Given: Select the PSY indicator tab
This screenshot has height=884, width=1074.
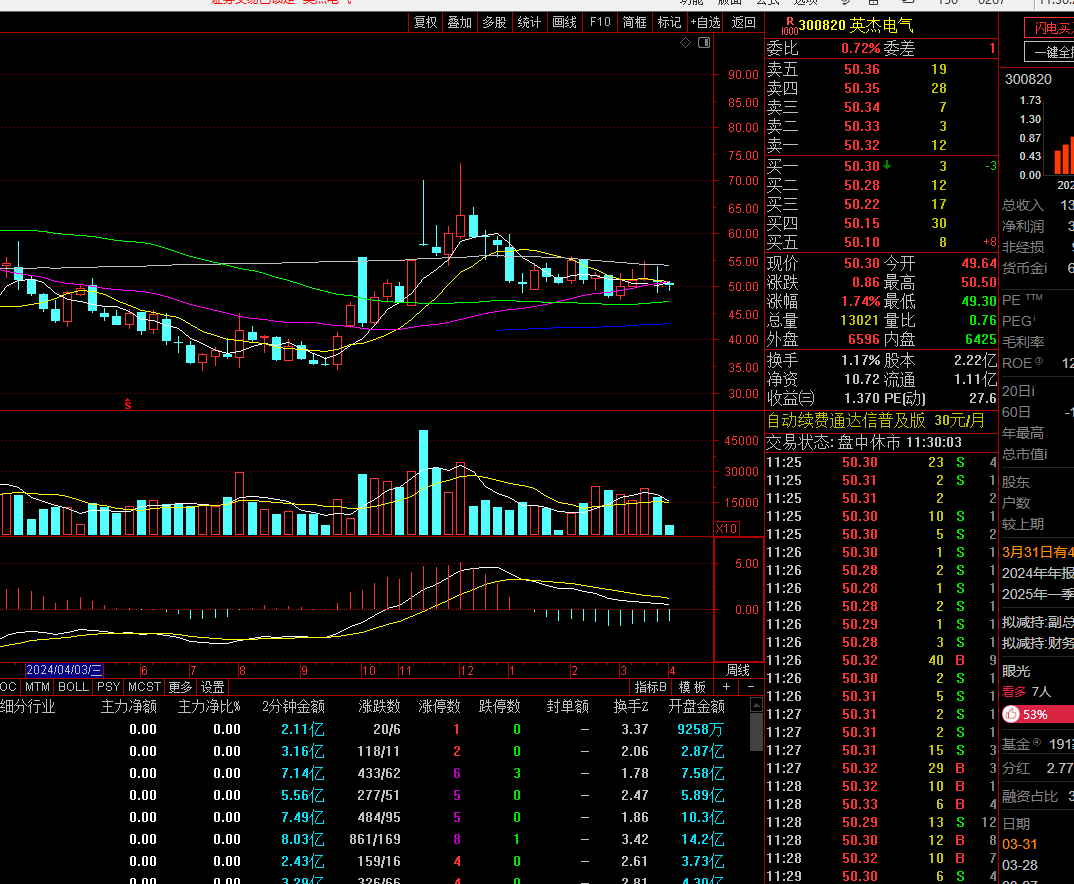Looking at the screenshot, I should (108, 687).
